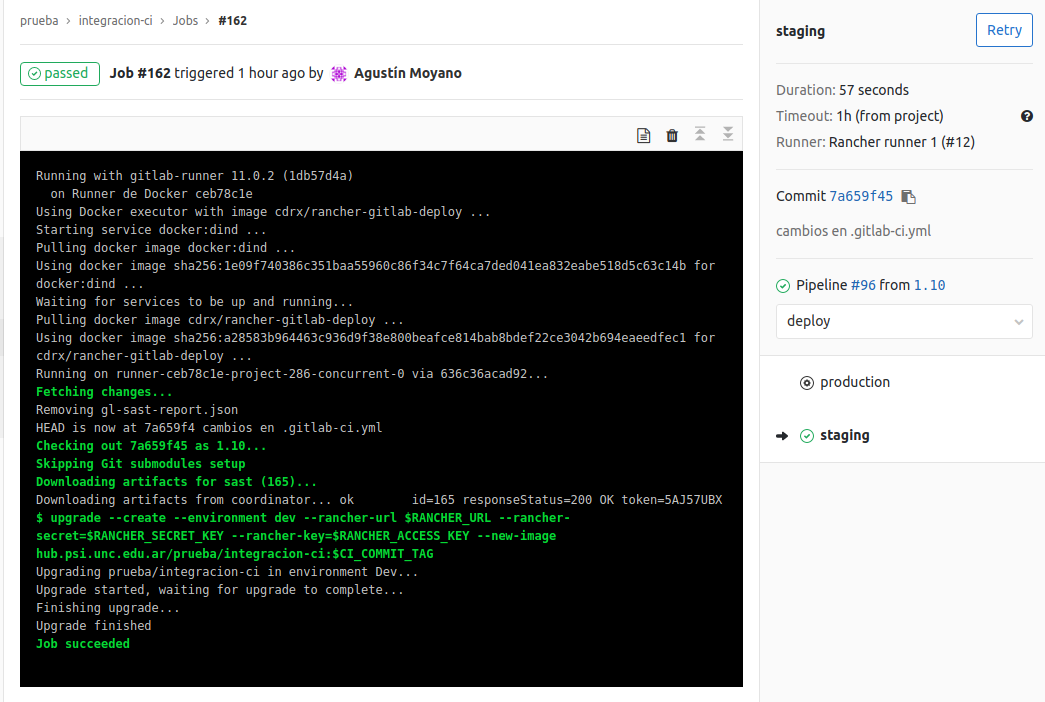This screenshot has height=702, width=1045.
Task: Open the raw job log icon
Action: [643, 135]
